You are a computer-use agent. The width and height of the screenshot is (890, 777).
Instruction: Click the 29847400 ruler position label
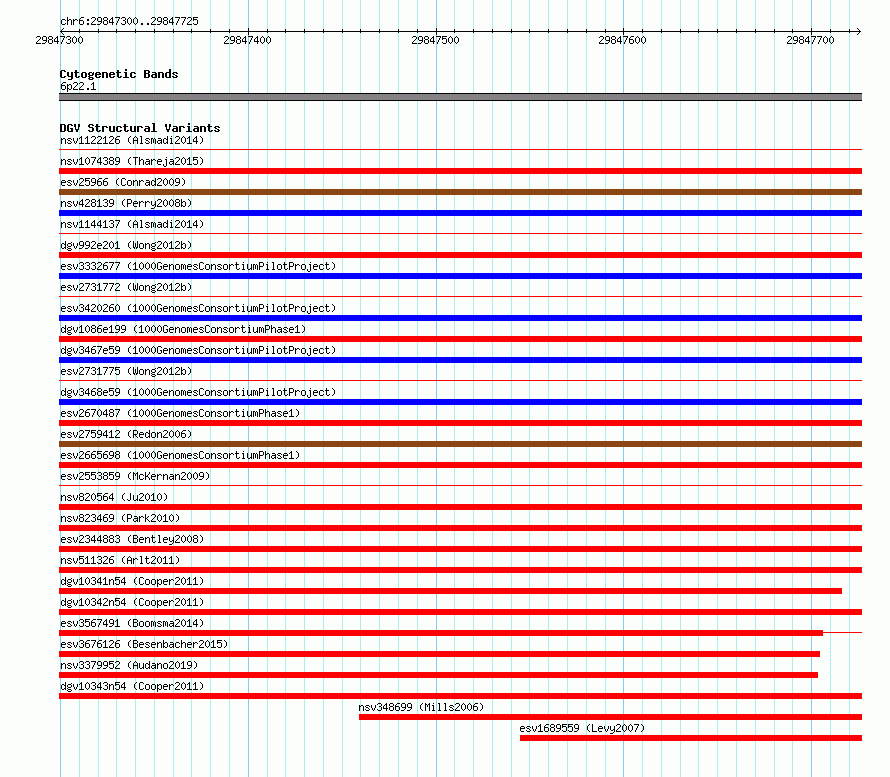tap(247, 40)
